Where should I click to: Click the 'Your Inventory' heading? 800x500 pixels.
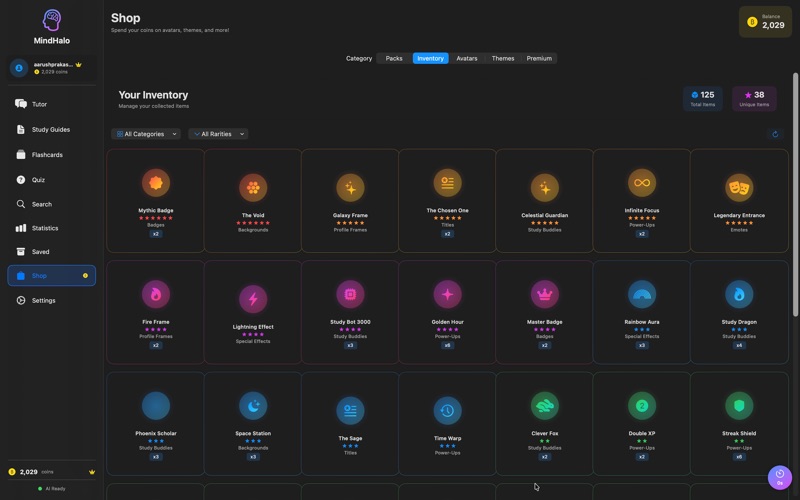(153, 95)
